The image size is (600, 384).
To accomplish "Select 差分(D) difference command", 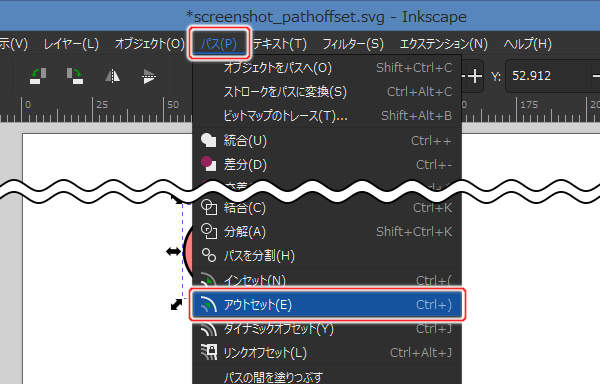I will pos(327,164).
